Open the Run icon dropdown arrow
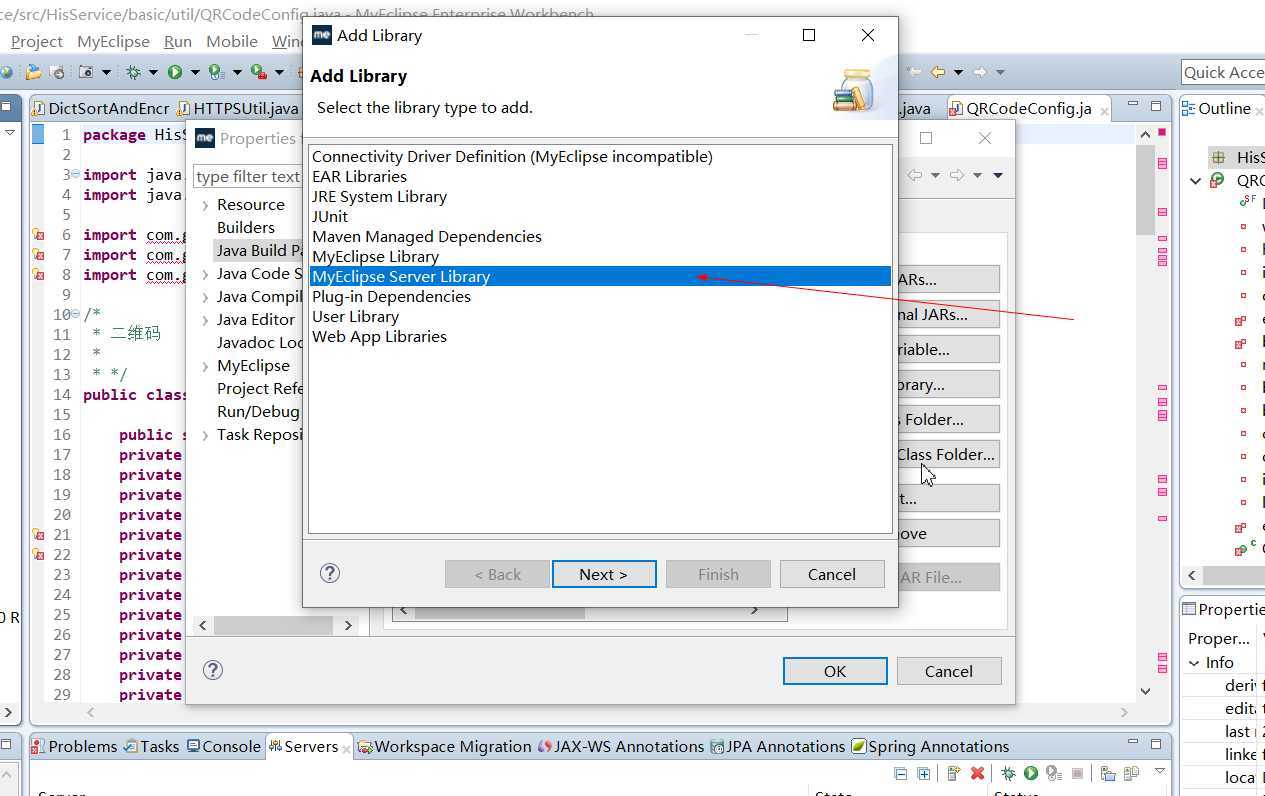This screenshot has width=1265, height=796. (195, 72)
